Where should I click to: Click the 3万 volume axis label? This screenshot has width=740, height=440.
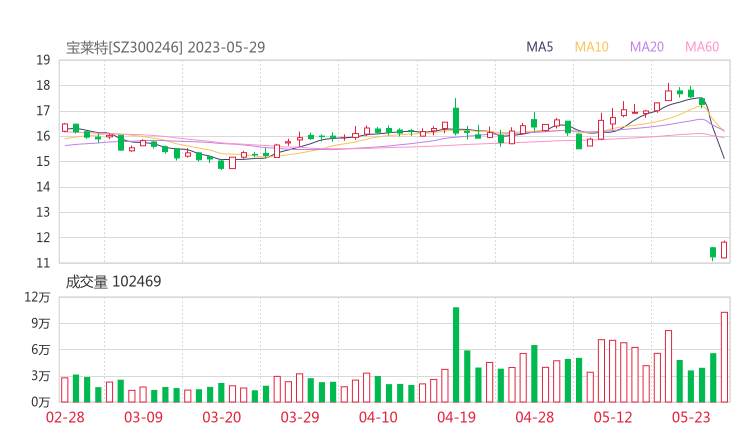click(x=41, y=376)
